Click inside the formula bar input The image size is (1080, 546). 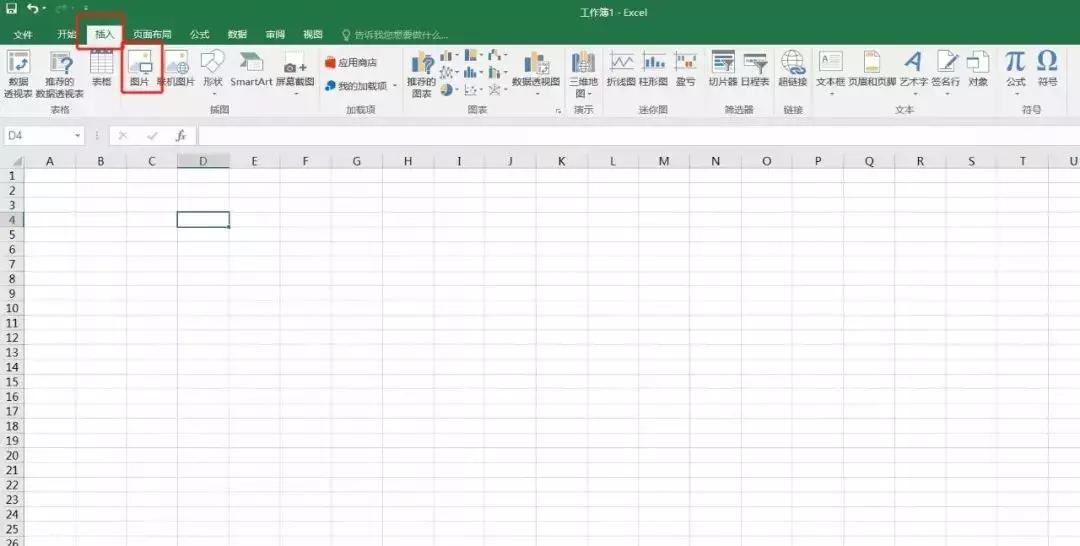point(638,136)
